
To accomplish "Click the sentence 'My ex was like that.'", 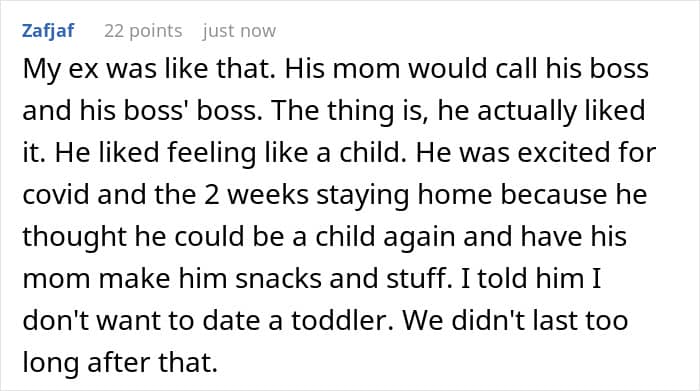I will [149, 69].
